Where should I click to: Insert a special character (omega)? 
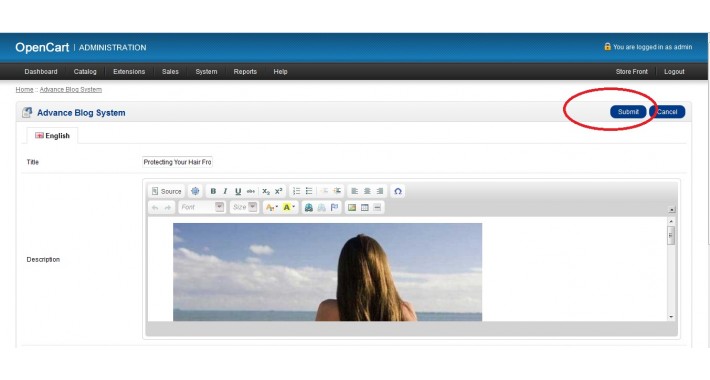coord(398,191)
